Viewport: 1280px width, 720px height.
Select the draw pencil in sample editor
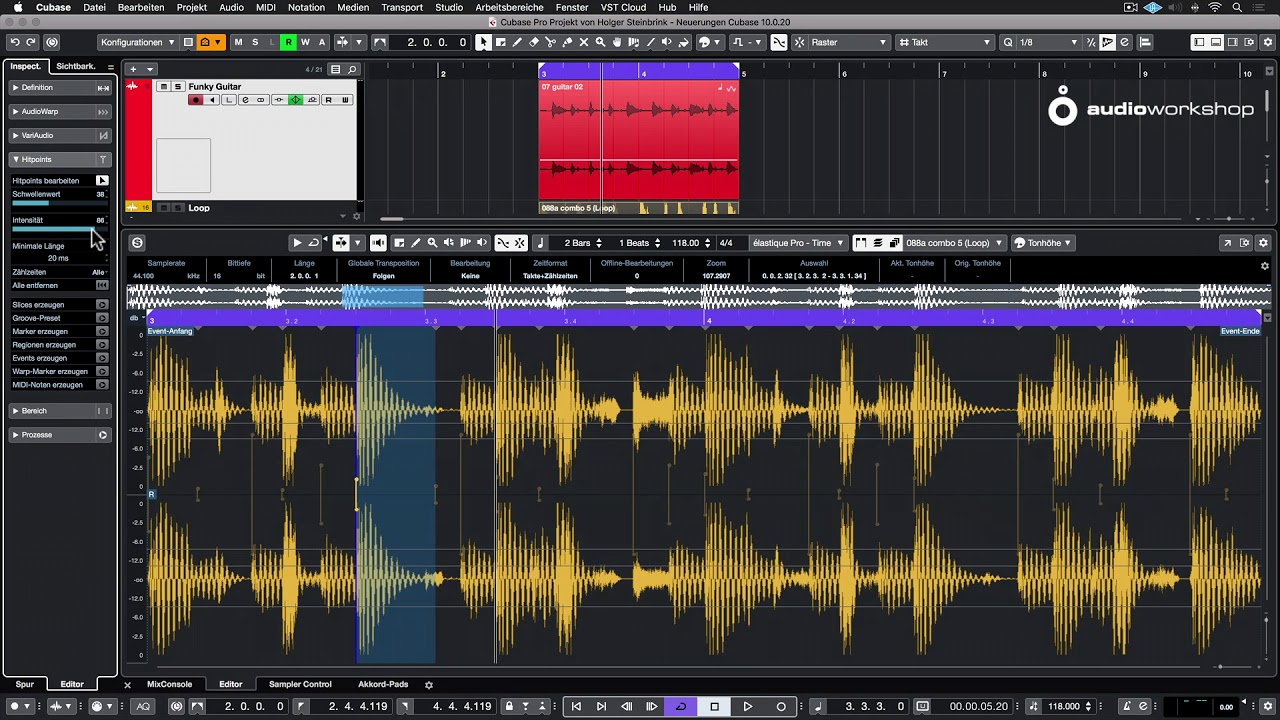(416, 243)
